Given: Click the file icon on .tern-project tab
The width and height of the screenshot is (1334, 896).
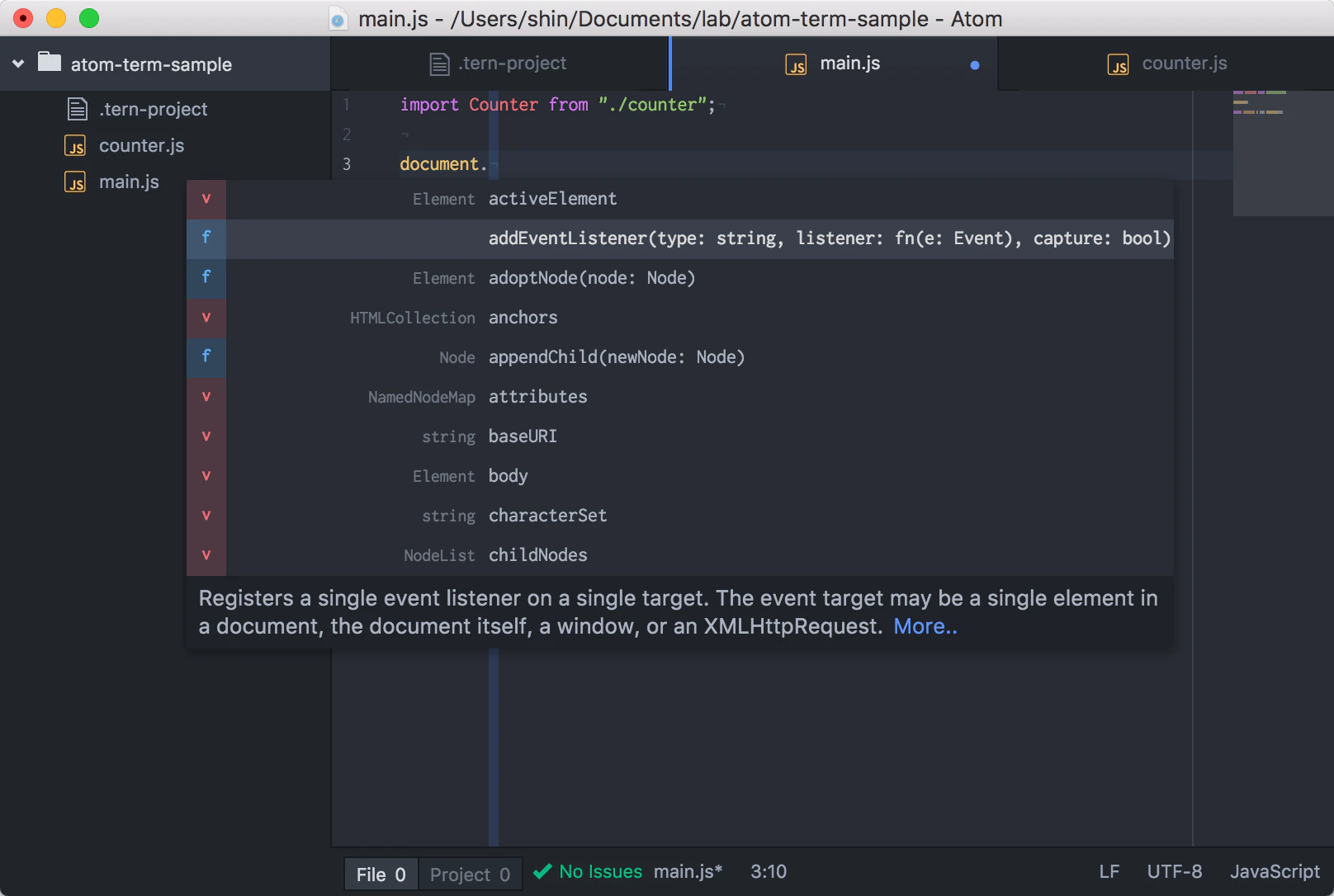Looking at the screenshot, I should coord(440,64).
